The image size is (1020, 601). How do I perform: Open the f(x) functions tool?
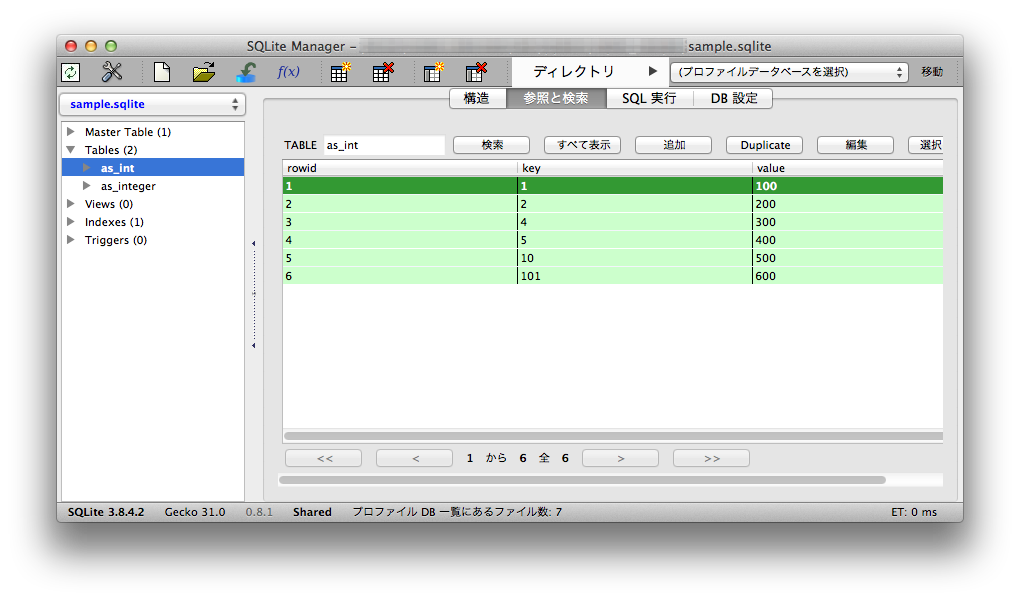(288, 71)
